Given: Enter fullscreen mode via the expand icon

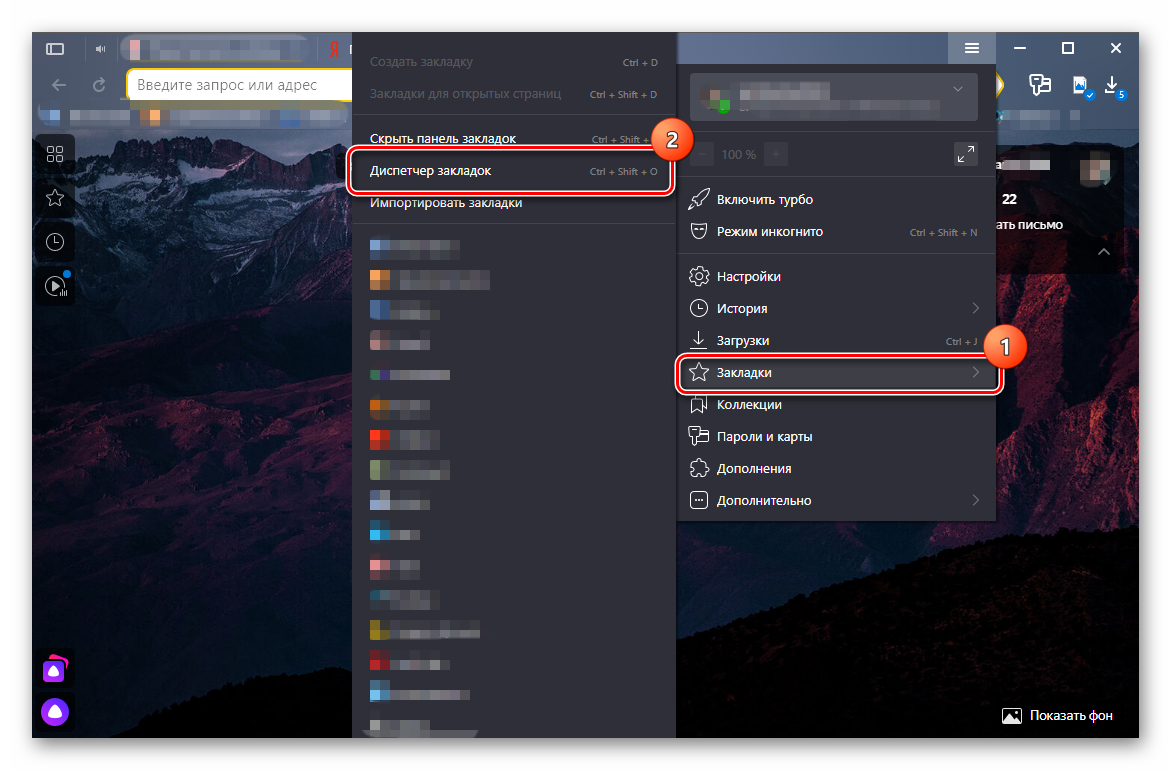Looking at the screenshot, I should (x=965, y=154).
